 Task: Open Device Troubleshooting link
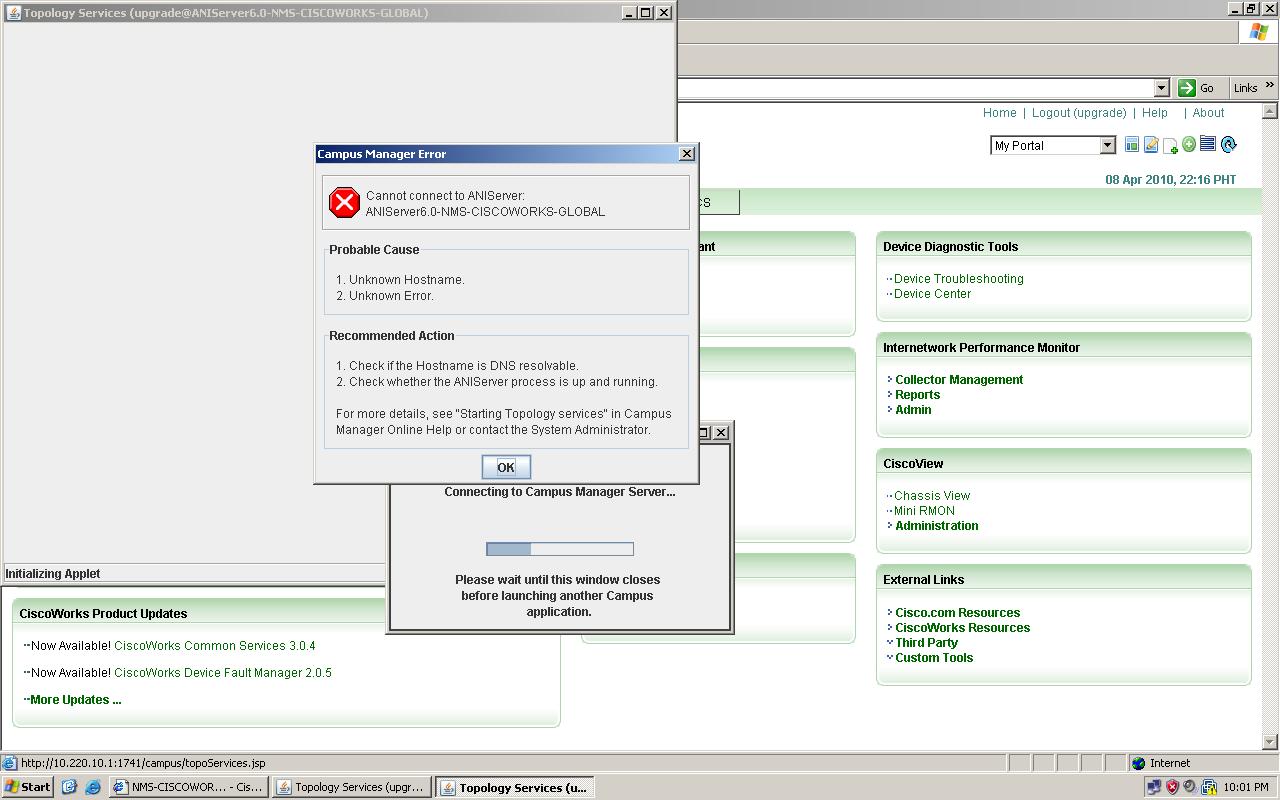[958, 279]
